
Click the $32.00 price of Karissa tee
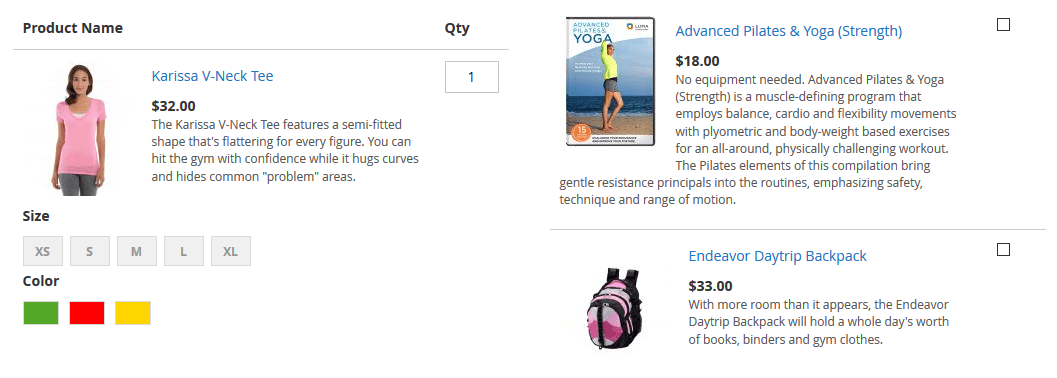click(174, 106)
